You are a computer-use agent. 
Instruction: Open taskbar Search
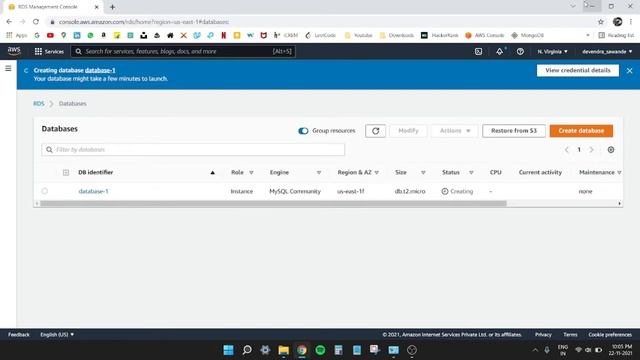(x=247, y=350)
